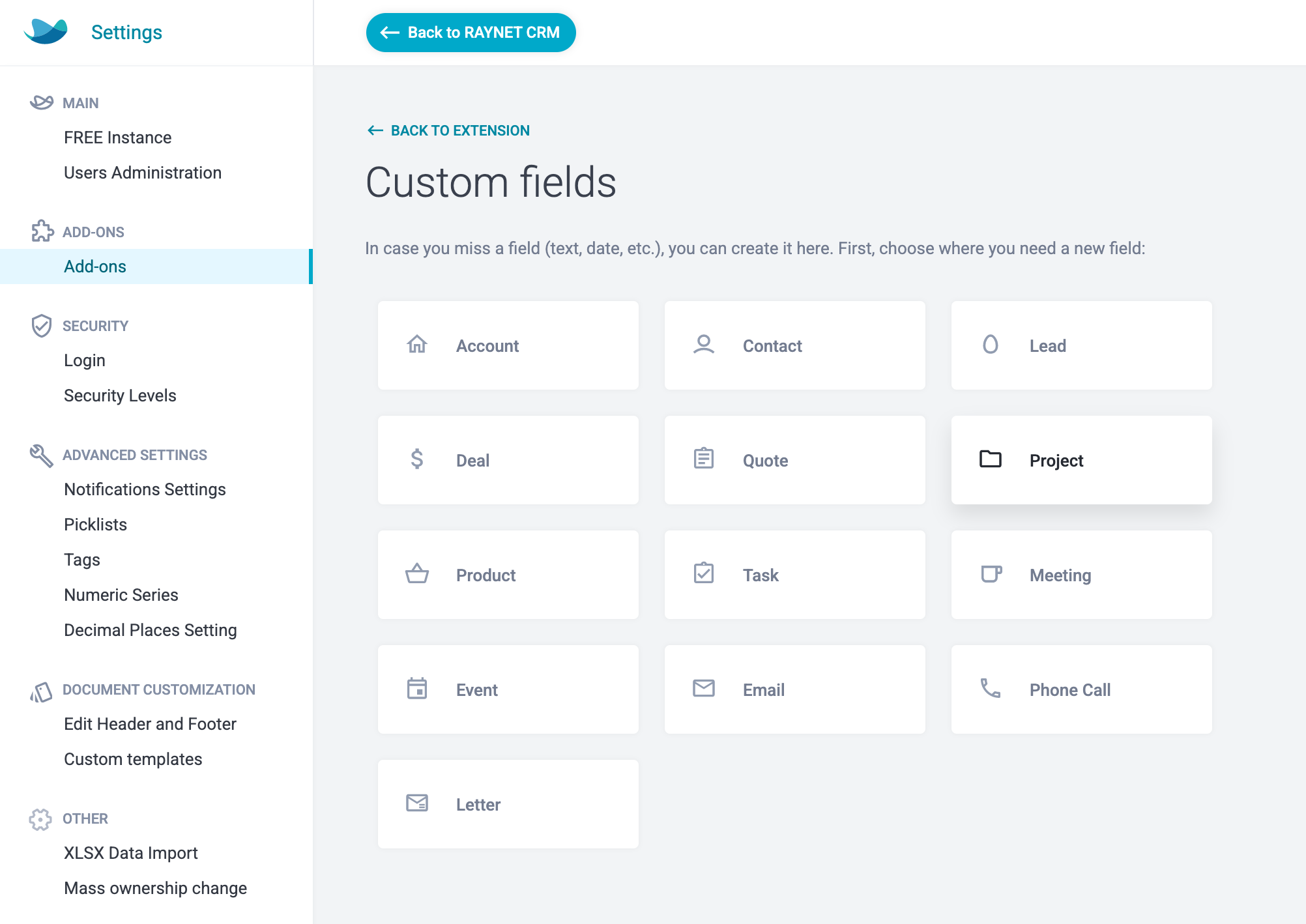
Task: Click the Task checkmark icon
Action: click(704, 573)
